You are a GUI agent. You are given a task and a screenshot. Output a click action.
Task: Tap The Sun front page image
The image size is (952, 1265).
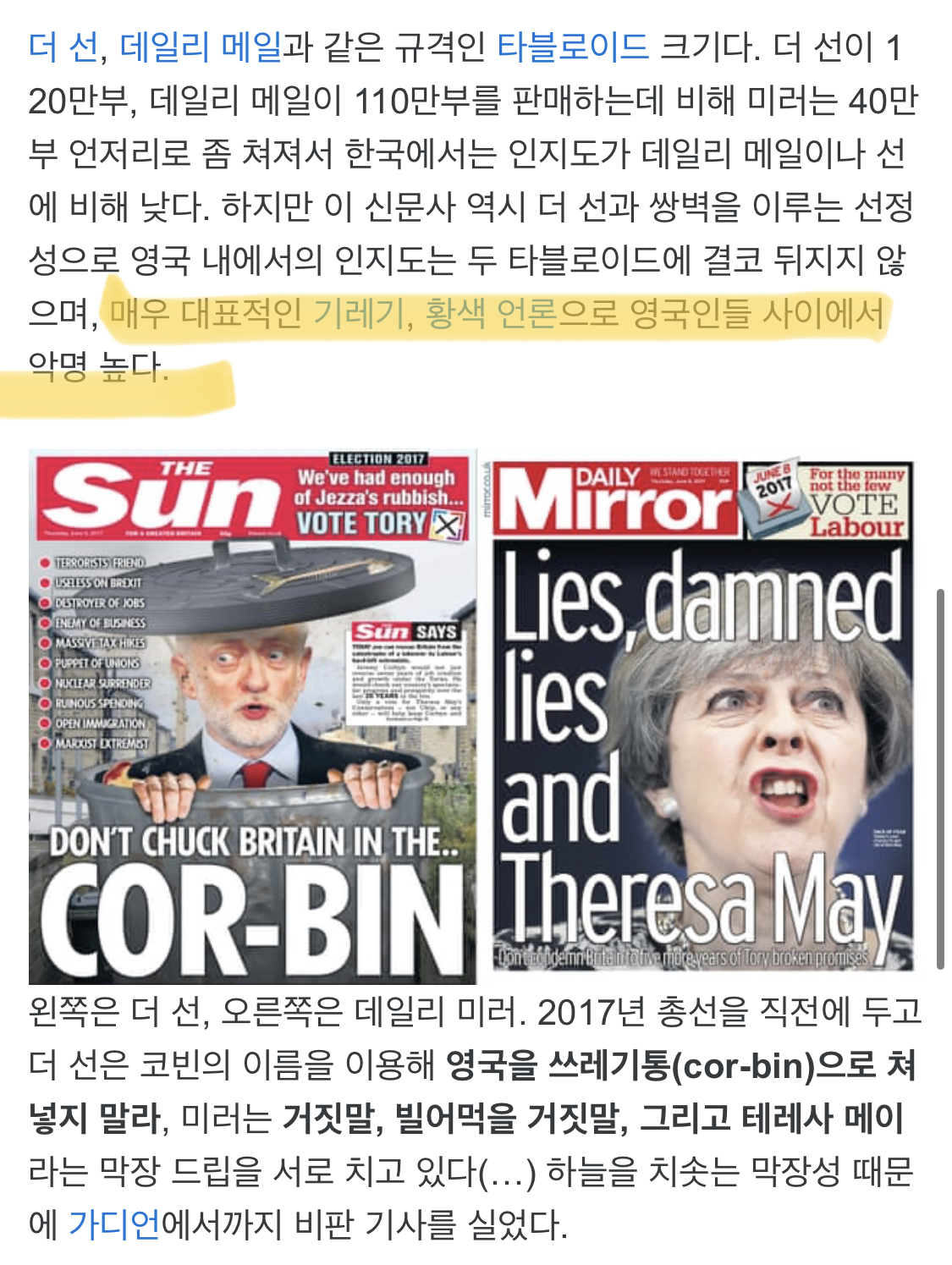click(x=252, y=717)
